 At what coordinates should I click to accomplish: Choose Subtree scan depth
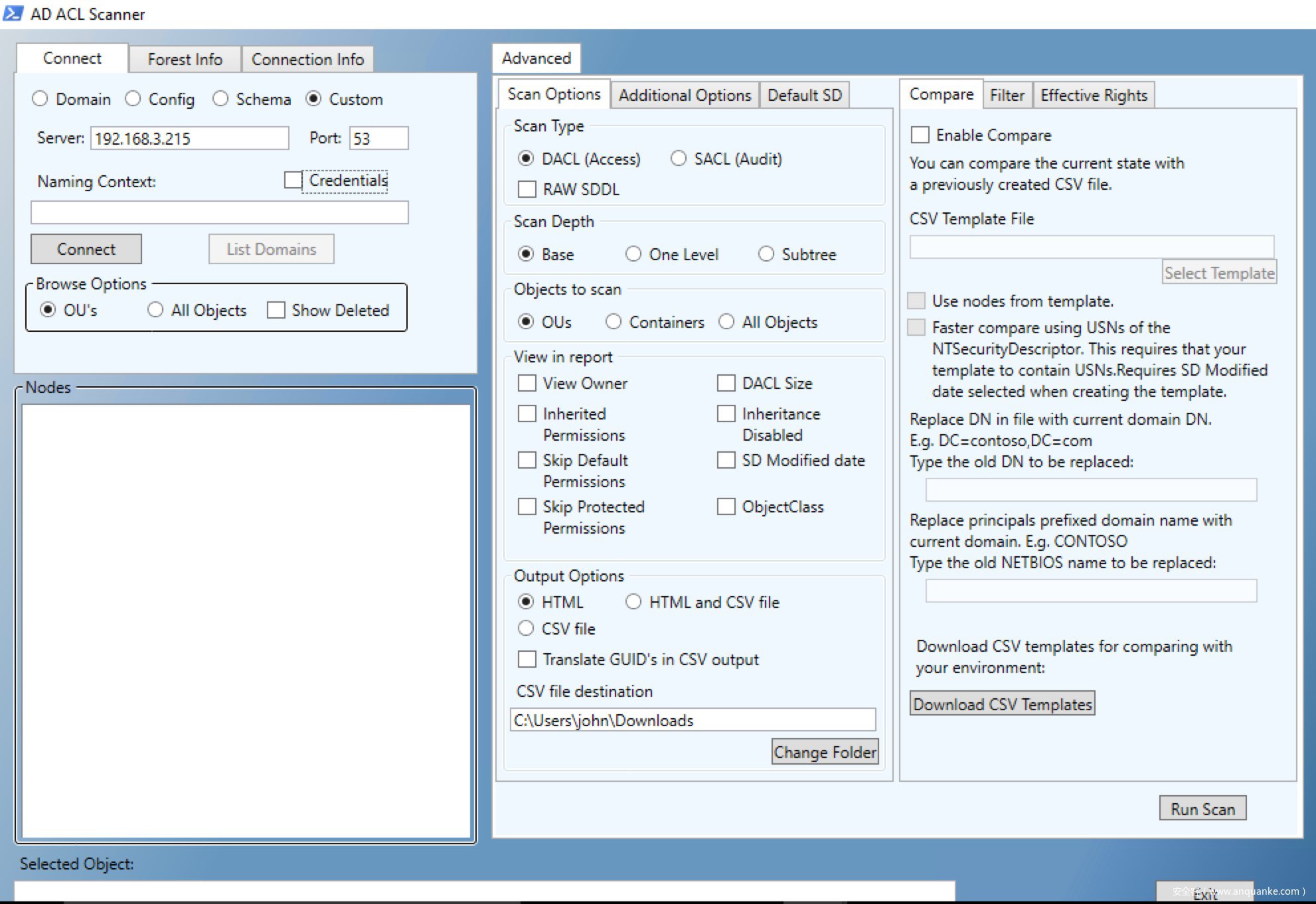click(x=766, y=254)
